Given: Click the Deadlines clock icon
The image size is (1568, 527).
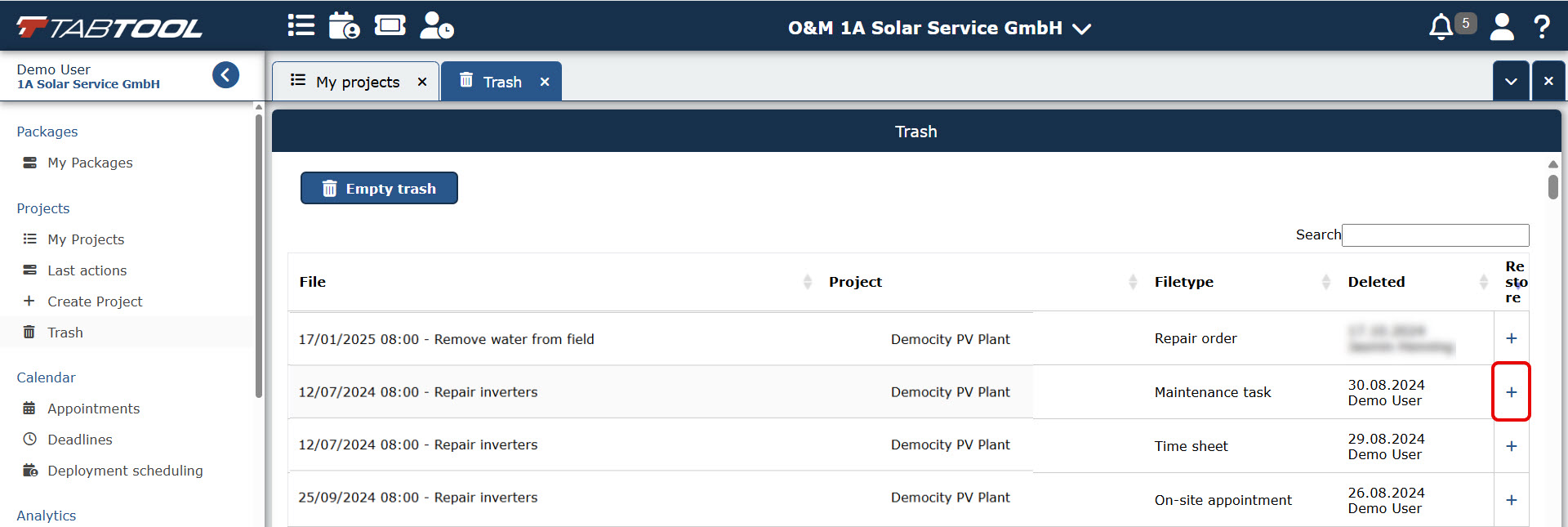Looking at the screenshot, I should [x=29, y=440].
